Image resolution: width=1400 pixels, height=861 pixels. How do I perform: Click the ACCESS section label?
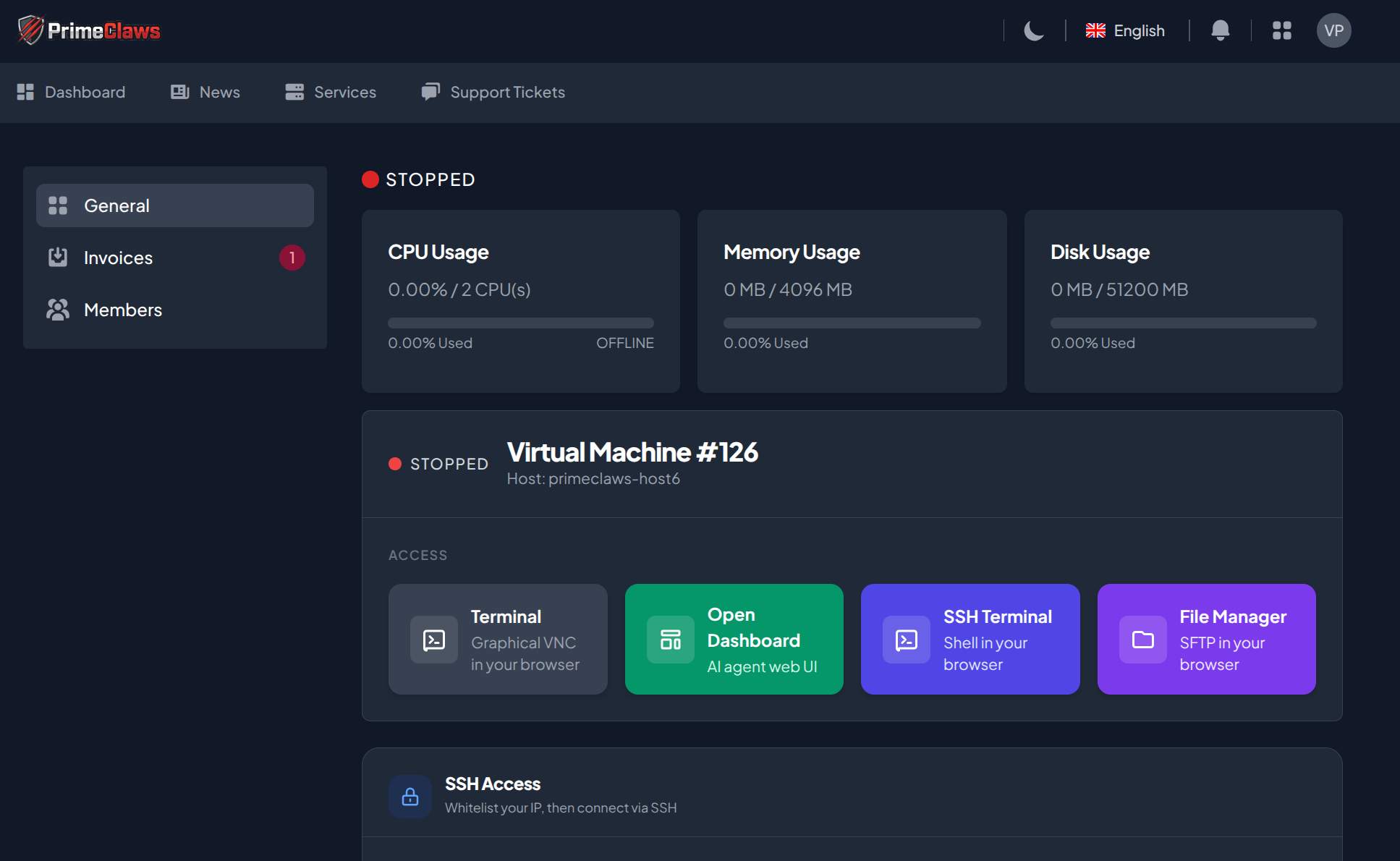click(418, 555)
